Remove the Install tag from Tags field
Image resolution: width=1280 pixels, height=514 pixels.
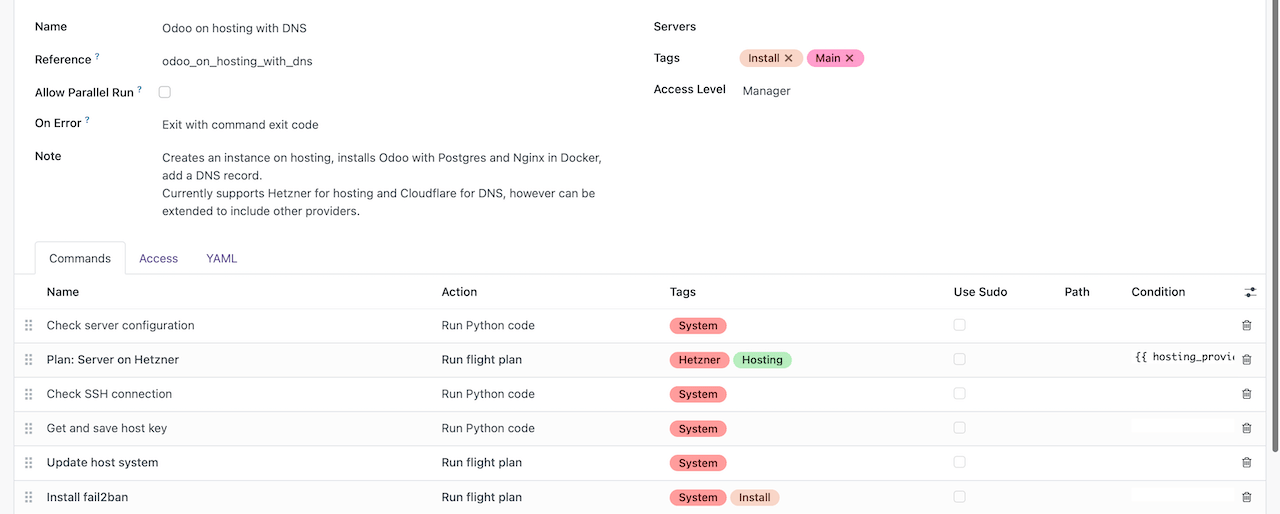click(788, 58)
